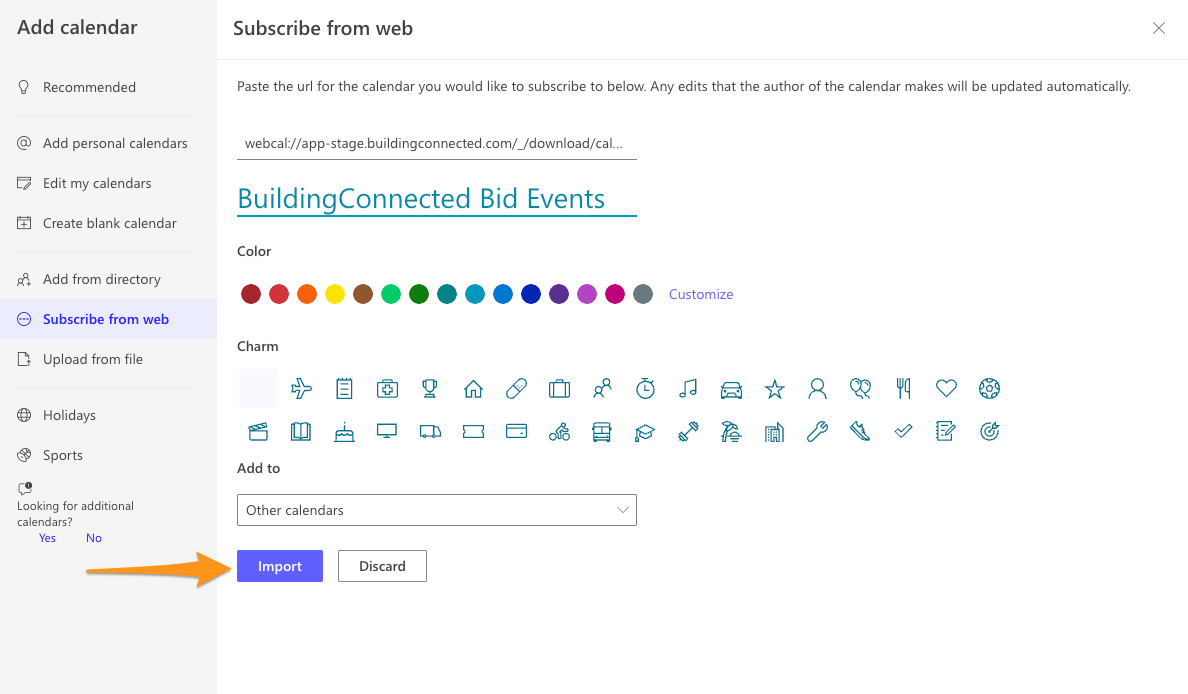Select the yellow color swatch
This screenshot has width=1188, height=694.
pyautogui.click(x=335, y=294)
